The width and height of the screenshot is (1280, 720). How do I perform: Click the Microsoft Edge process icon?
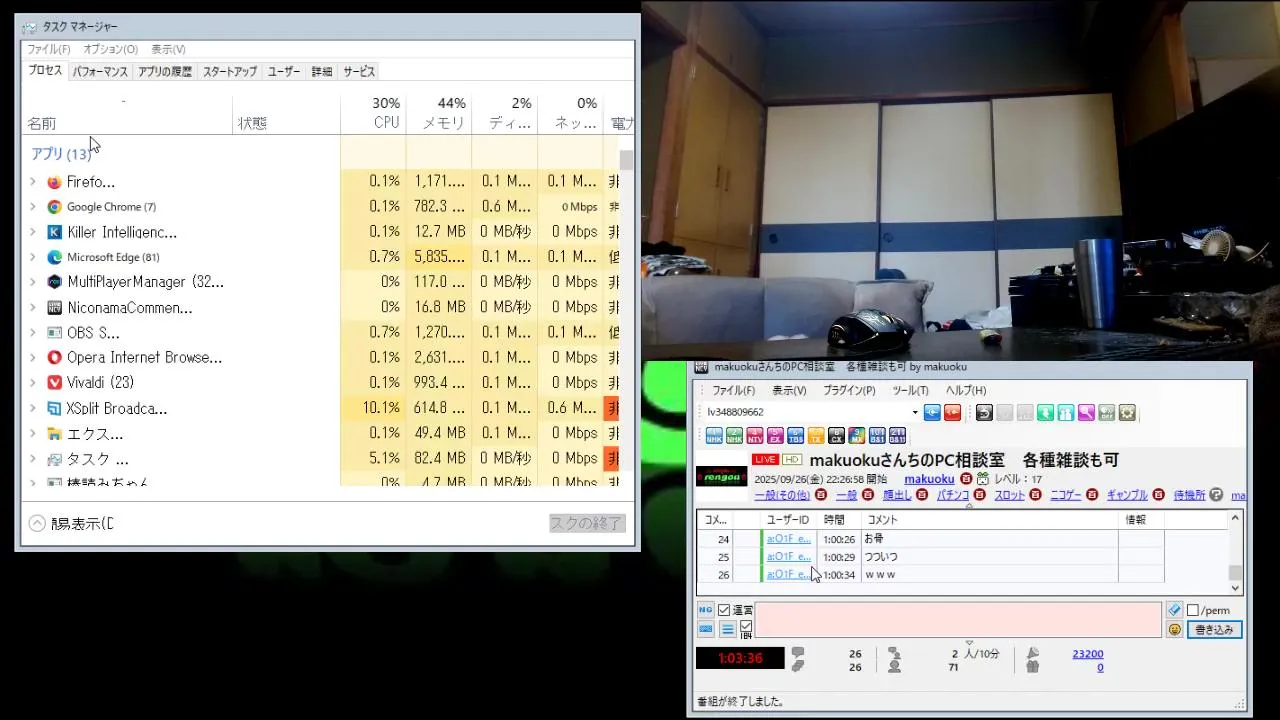coord(54,257)
